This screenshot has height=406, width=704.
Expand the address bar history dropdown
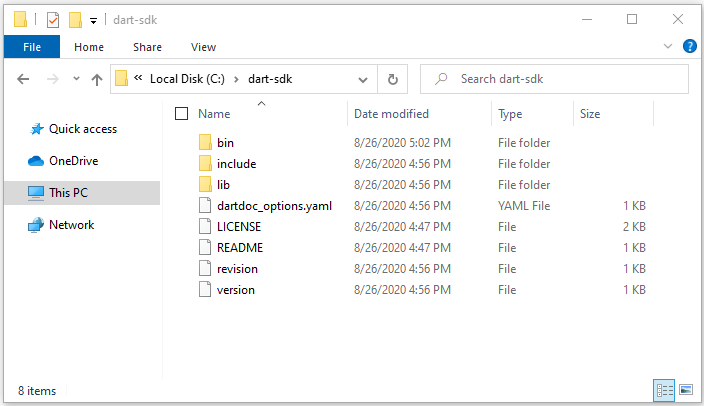[x=363, y=80]
